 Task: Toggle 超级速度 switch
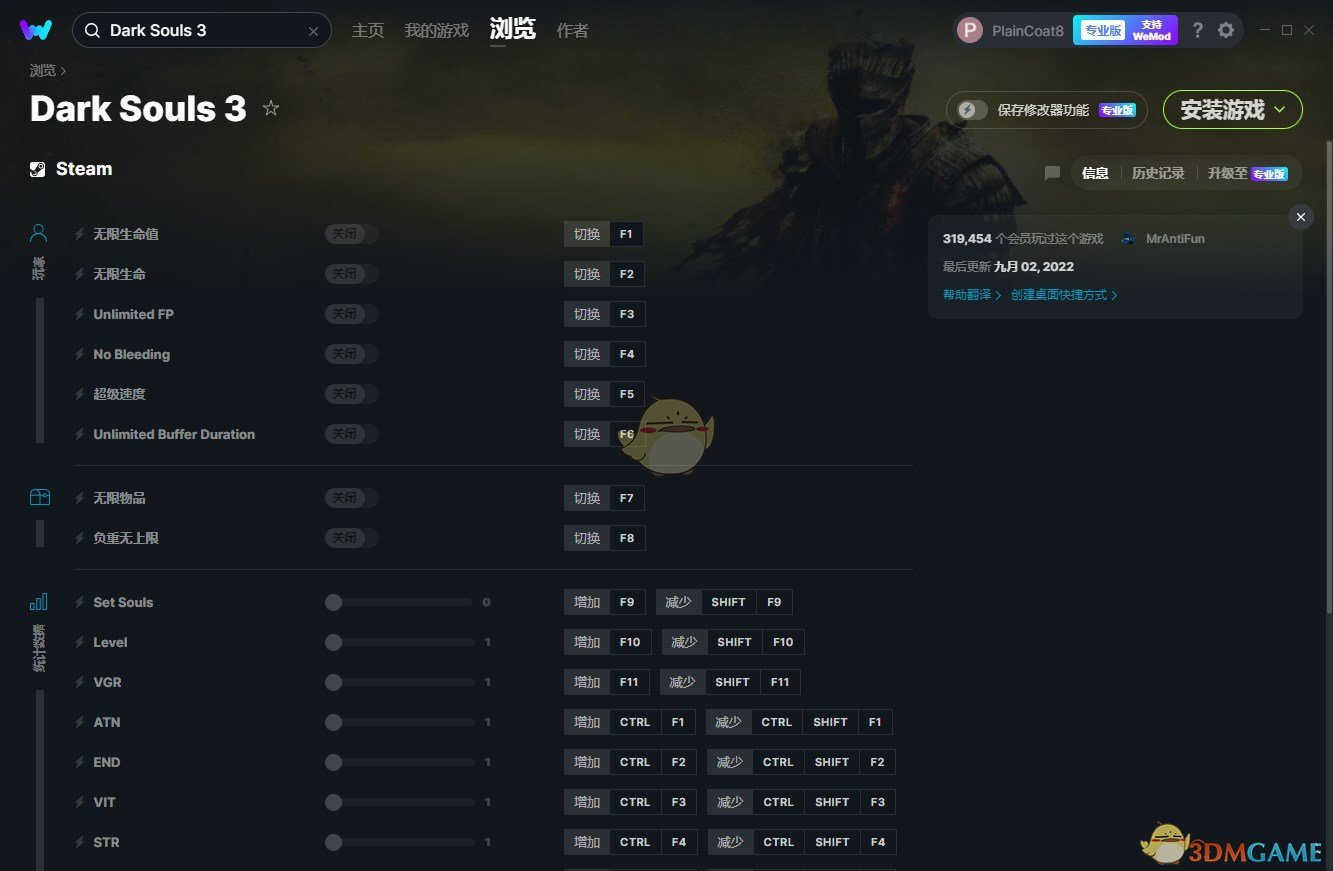[351, 394]
